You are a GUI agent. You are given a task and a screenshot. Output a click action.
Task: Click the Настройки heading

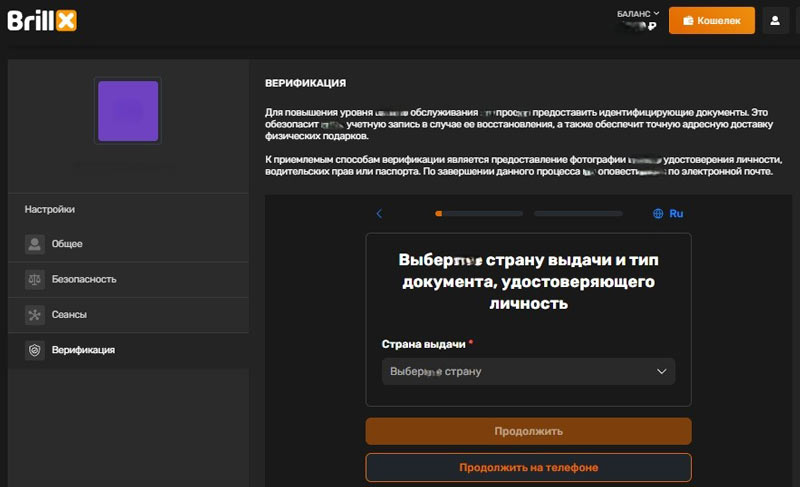[x=50, y=210]
